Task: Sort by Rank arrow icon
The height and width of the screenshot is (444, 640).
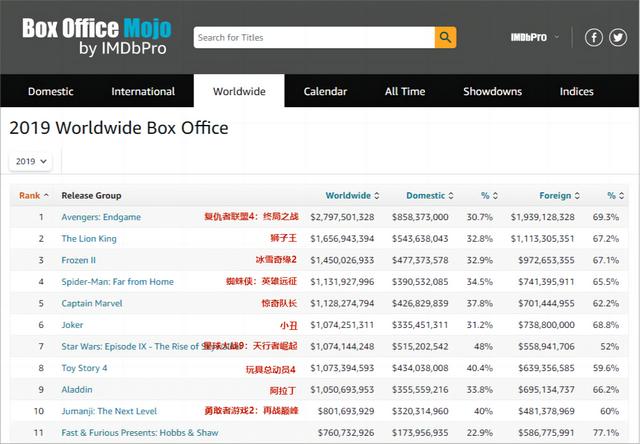Action: point(47,195)
